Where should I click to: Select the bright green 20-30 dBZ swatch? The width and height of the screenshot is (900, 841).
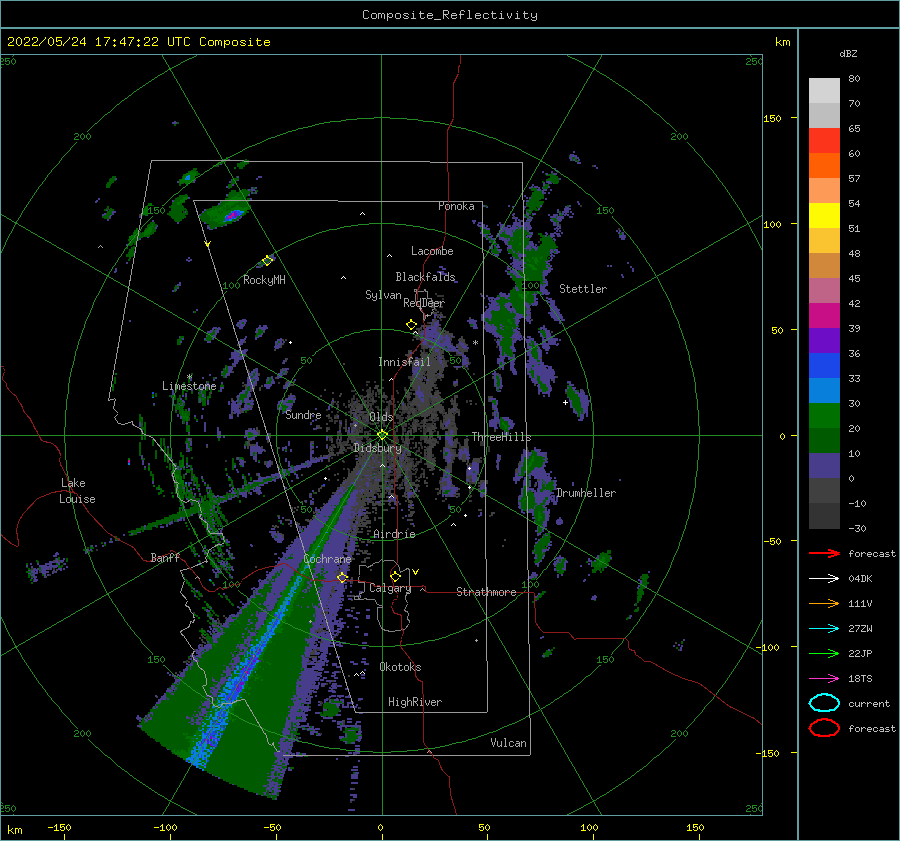coord(824,416)
